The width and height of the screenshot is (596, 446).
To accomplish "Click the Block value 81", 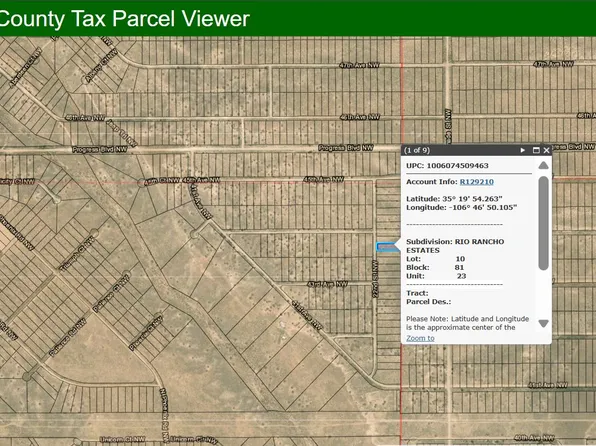I will pos(459,267).
